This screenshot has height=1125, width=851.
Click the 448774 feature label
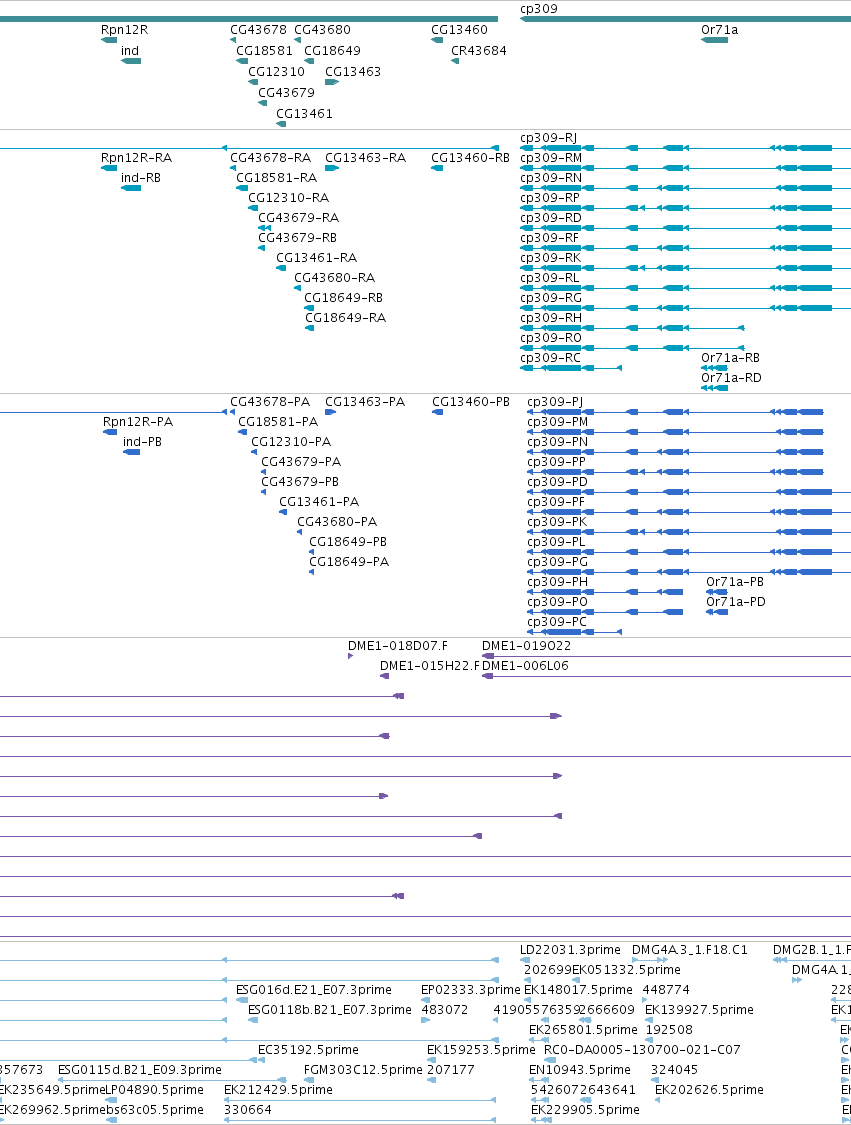[x=666, y=990]
